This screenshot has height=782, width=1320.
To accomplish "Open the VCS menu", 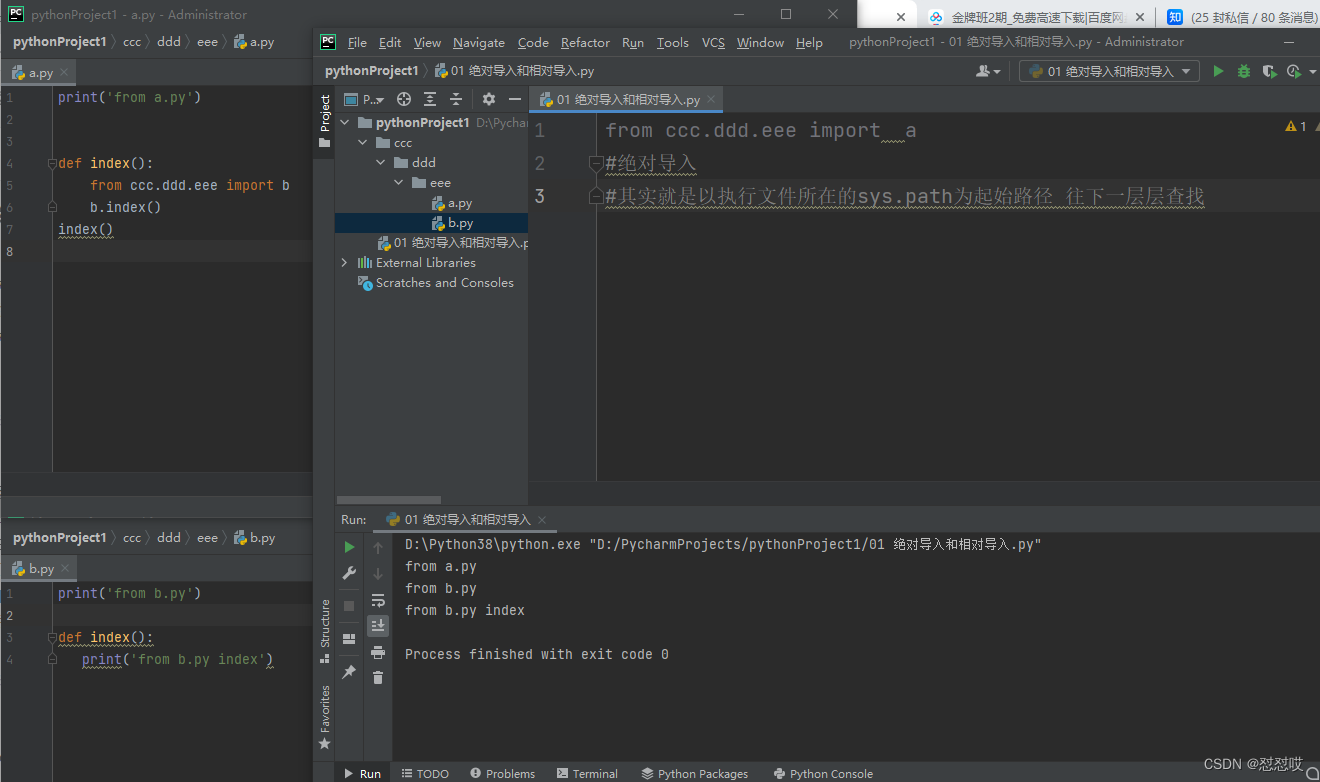I will (x=713, y=42).
